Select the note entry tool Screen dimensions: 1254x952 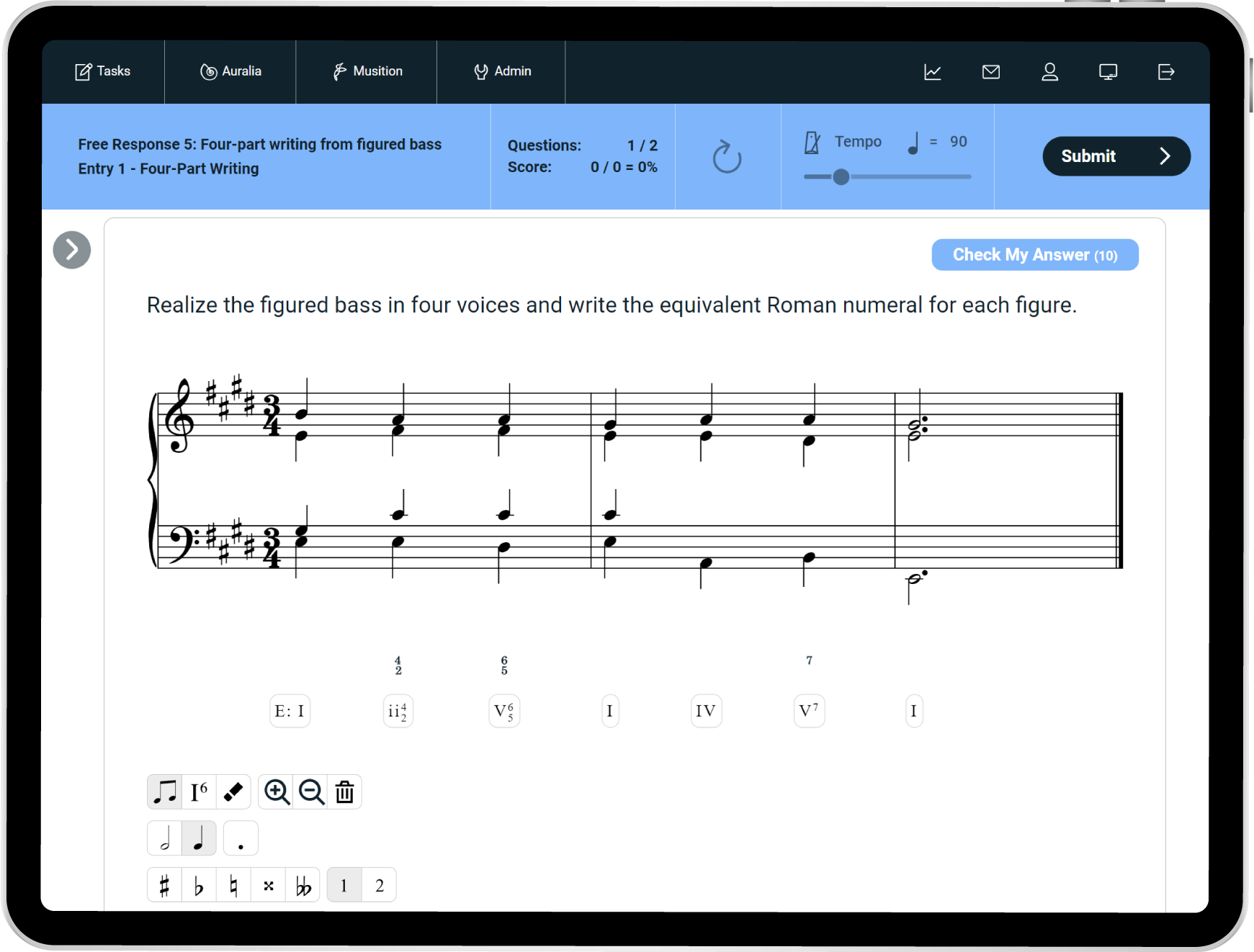[165, 792]
